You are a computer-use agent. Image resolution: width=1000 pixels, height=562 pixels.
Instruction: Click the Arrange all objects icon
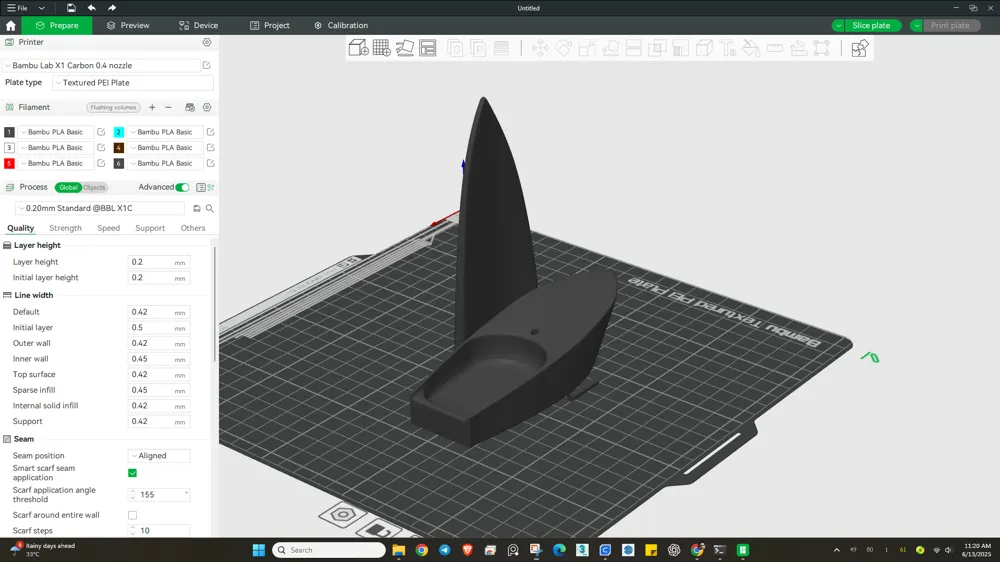coord(428,48)
